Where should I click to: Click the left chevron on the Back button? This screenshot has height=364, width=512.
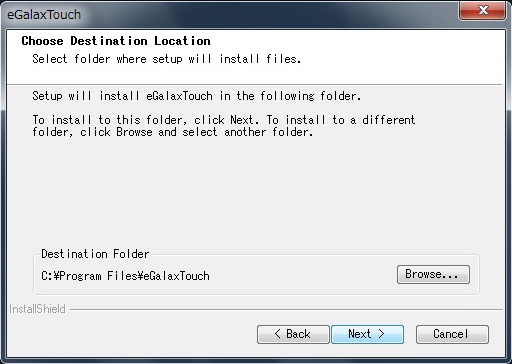[277, 334]
